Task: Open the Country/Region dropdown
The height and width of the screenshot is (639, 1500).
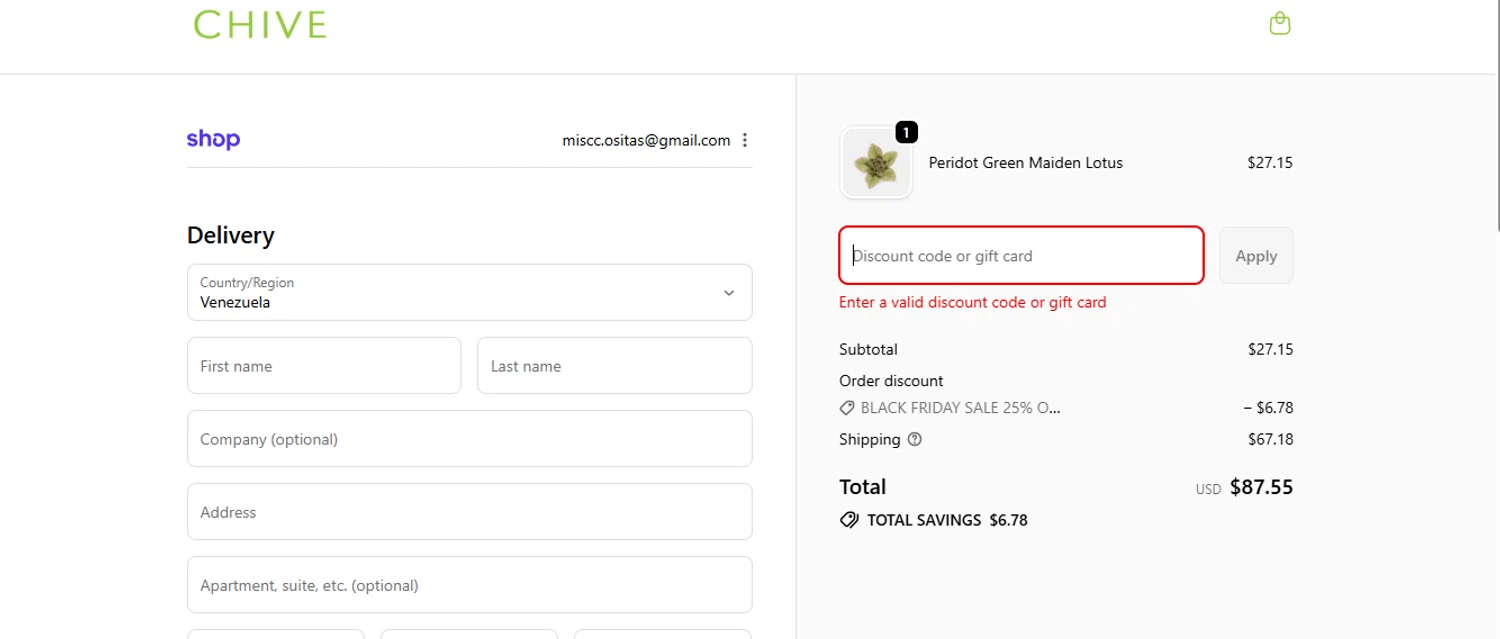Action: [x=469, y=292]
